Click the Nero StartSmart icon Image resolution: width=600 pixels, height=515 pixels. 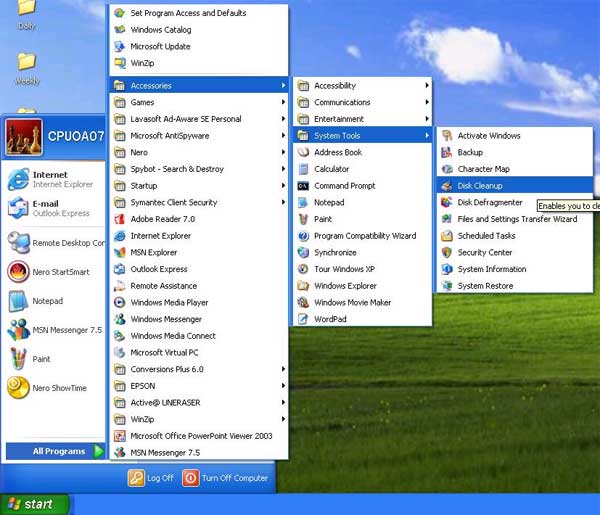(18, 271)
